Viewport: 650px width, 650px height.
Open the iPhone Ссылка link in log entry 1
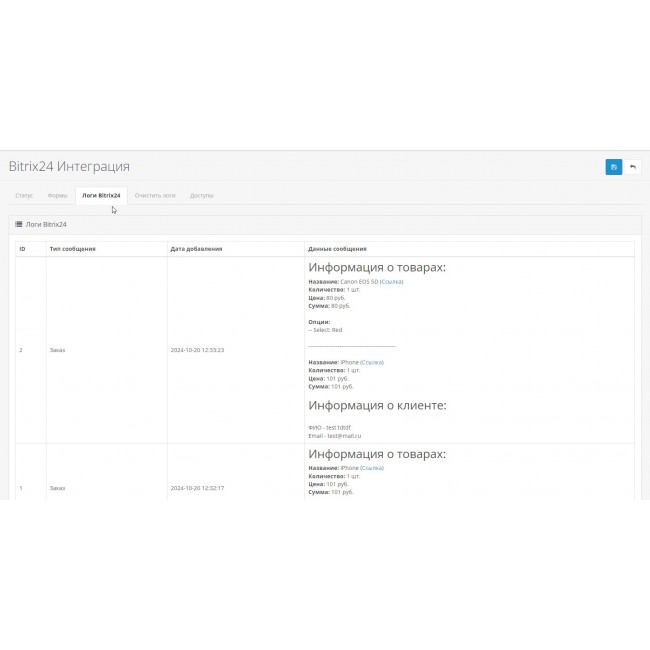click(371, 468)
